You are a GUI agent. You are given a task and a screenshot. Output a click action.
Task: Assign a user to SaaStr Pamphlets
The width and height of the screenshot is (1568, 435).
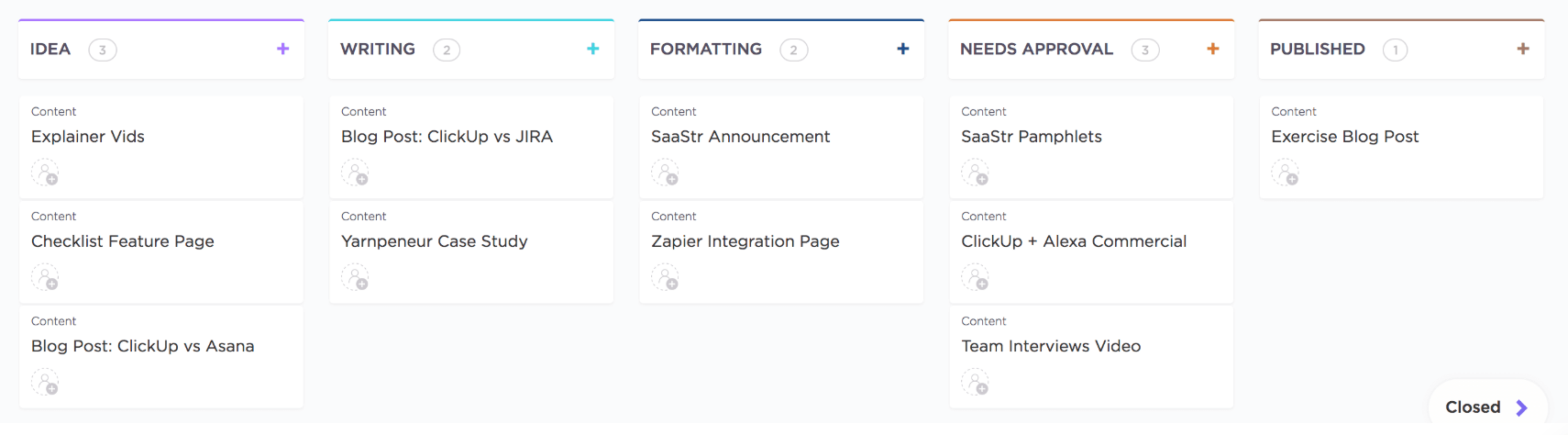[975, 173]
